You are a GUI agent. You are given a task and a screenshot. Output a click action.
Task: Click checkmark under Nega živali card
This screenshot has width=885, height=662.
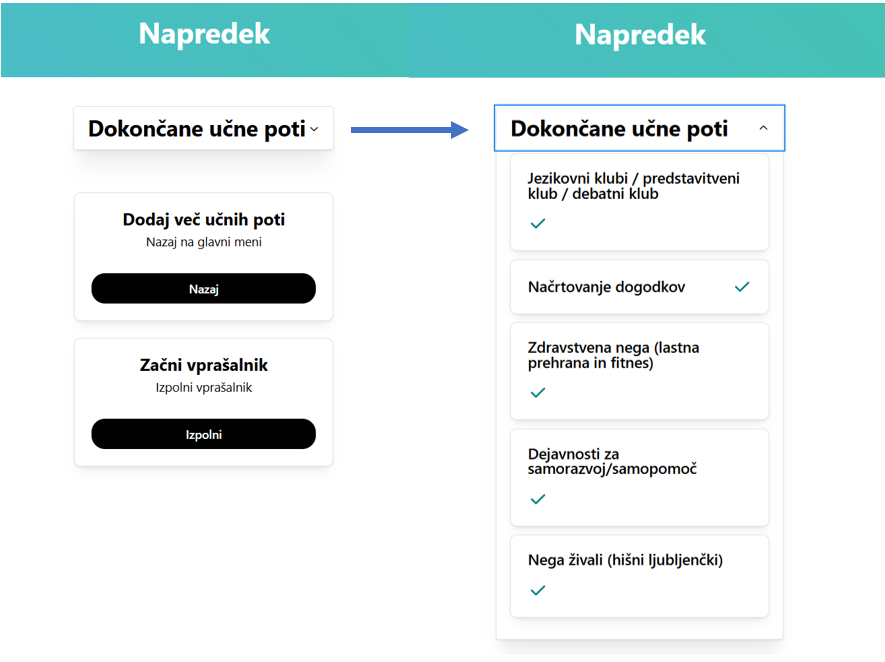coord(538,590)
